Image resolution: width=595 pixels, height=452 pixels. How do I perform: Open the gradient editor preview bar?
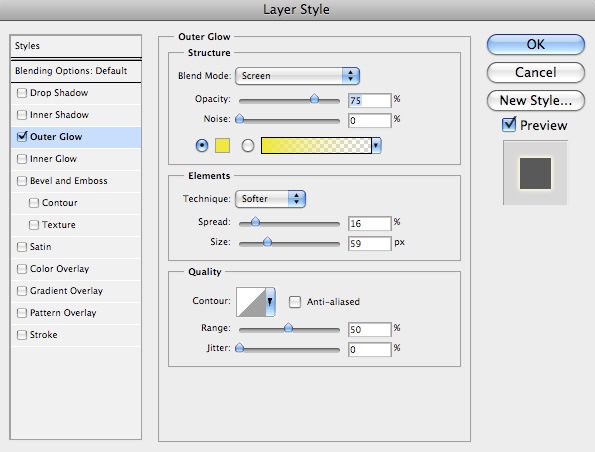[316, 146]
